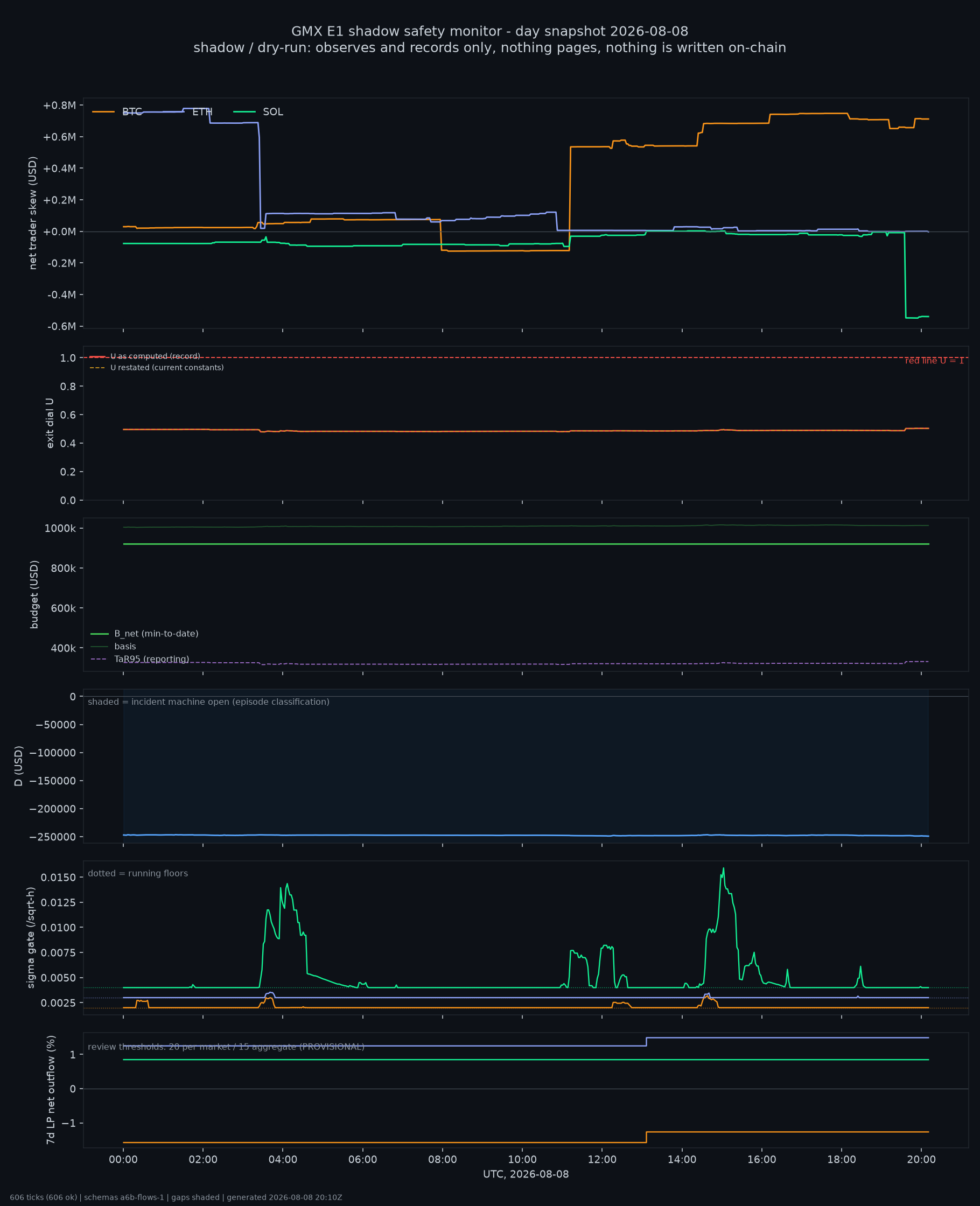This screenshot has height=1206, width=980.
Task: Click the '400k' budget axis tick
Action: [63, 649]
